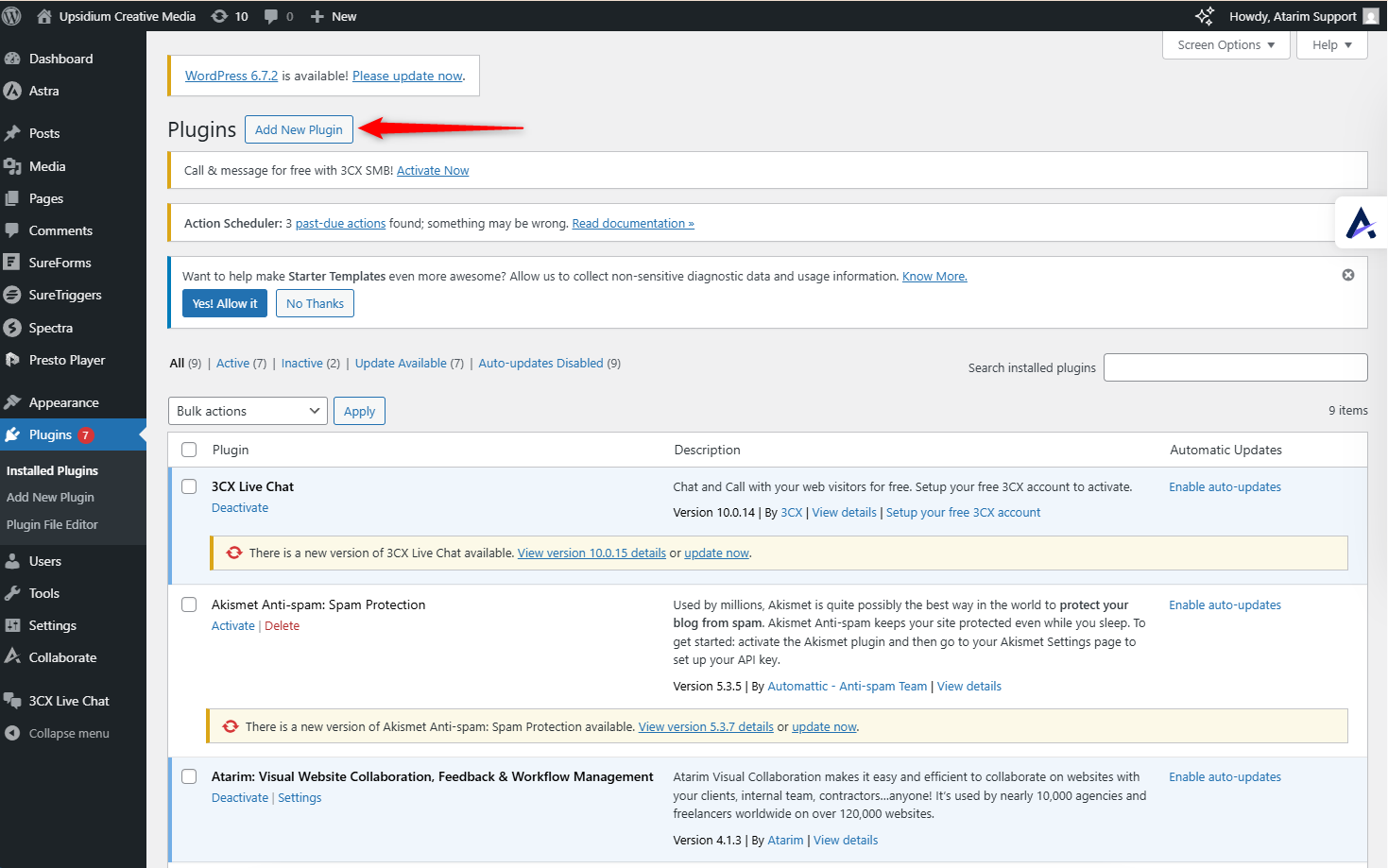Screen dimensions: 1388x868
Task: Sort by the Plugin column header
Action: tap(231, 450)
